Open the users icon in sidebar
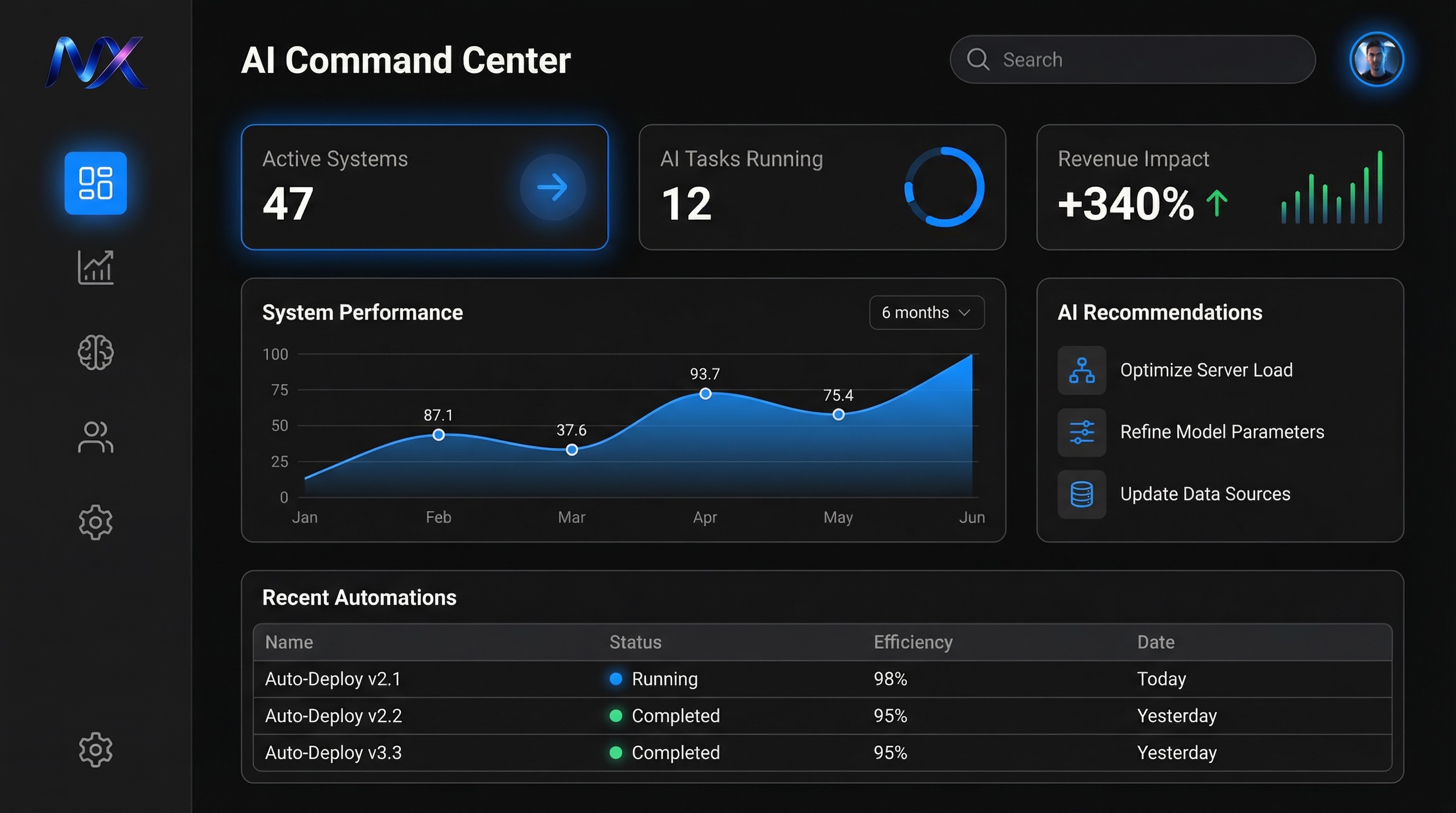This screenshot has height=813, width=1456. [x=96, y=437]
